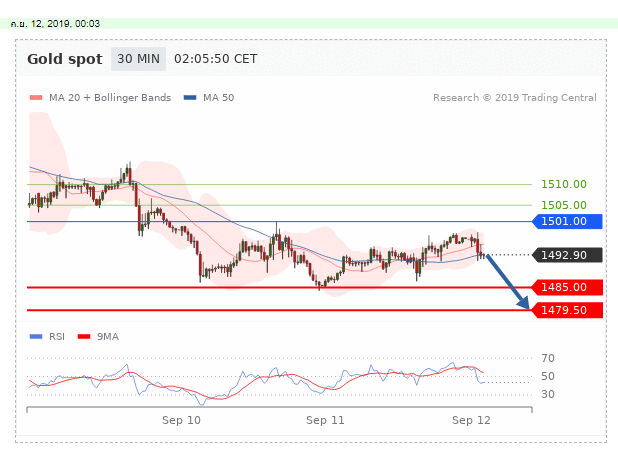618x452 pixels.
Task: Click the MA 50 blue legend swatch
Action: click(x=190, y=98)
